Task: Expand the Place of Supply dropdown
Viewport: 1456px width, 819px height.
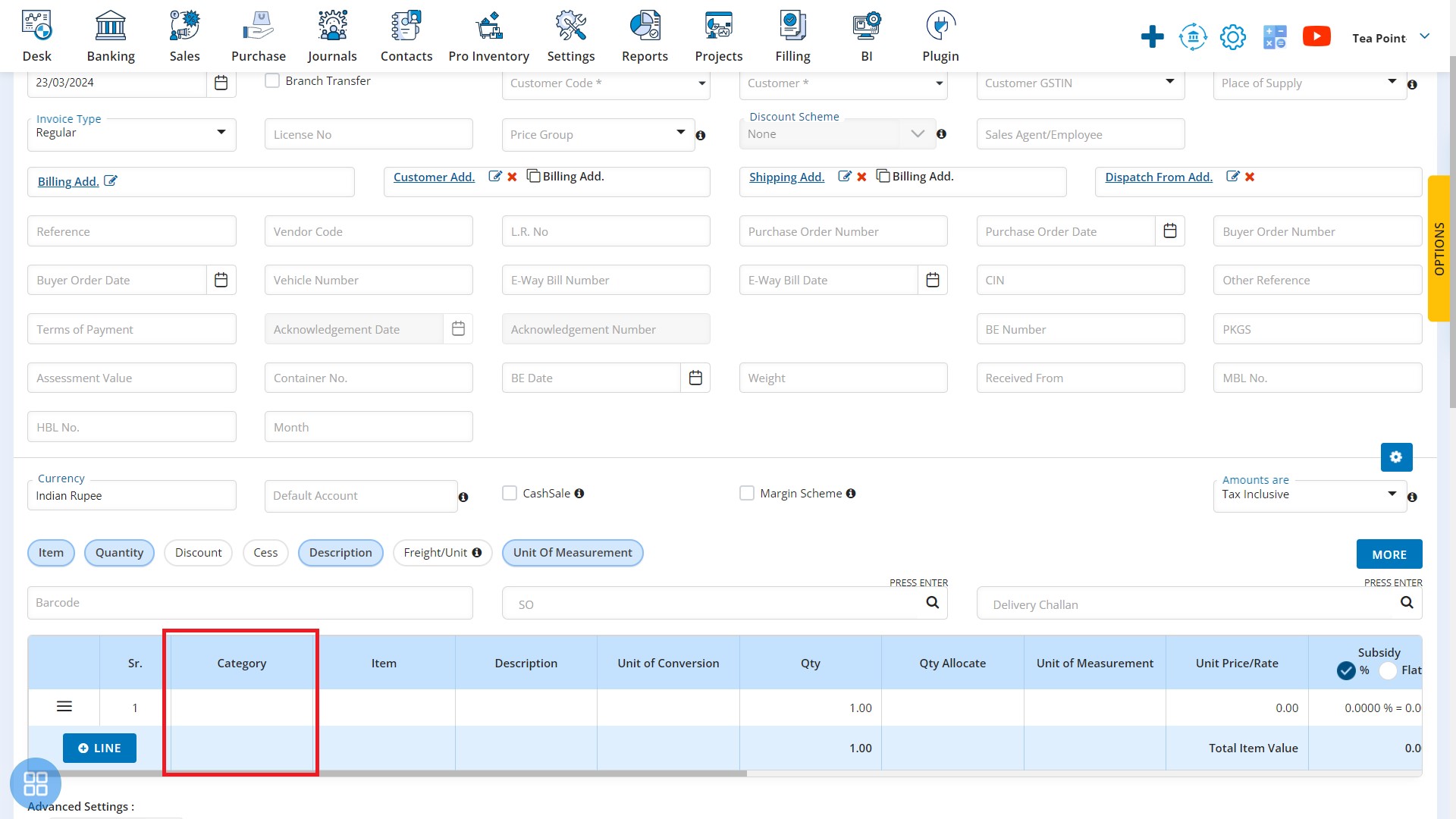Action: tap(1392, 81)
